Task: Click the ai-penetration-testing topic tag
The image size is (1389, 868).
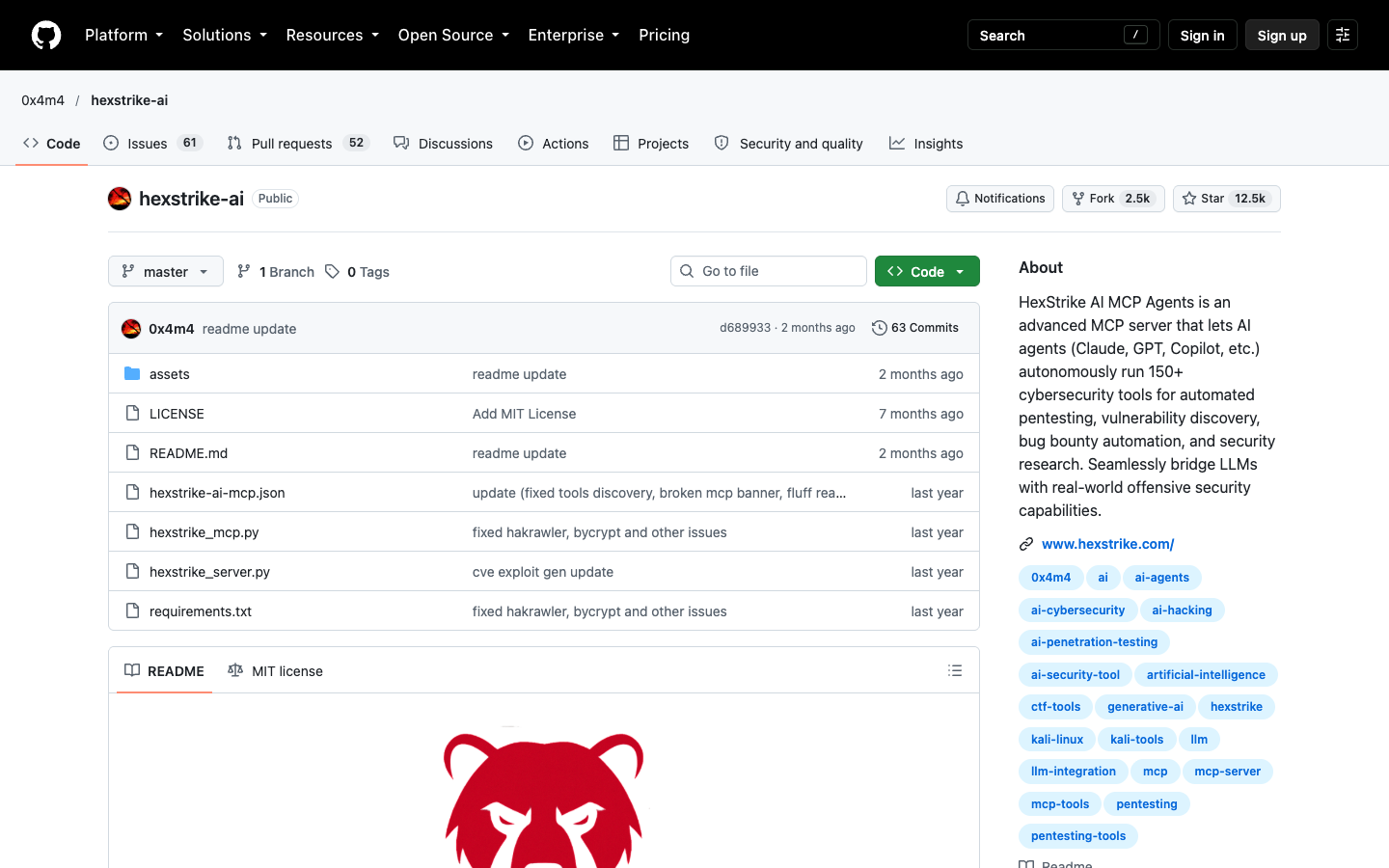Action: point(1094,642)
